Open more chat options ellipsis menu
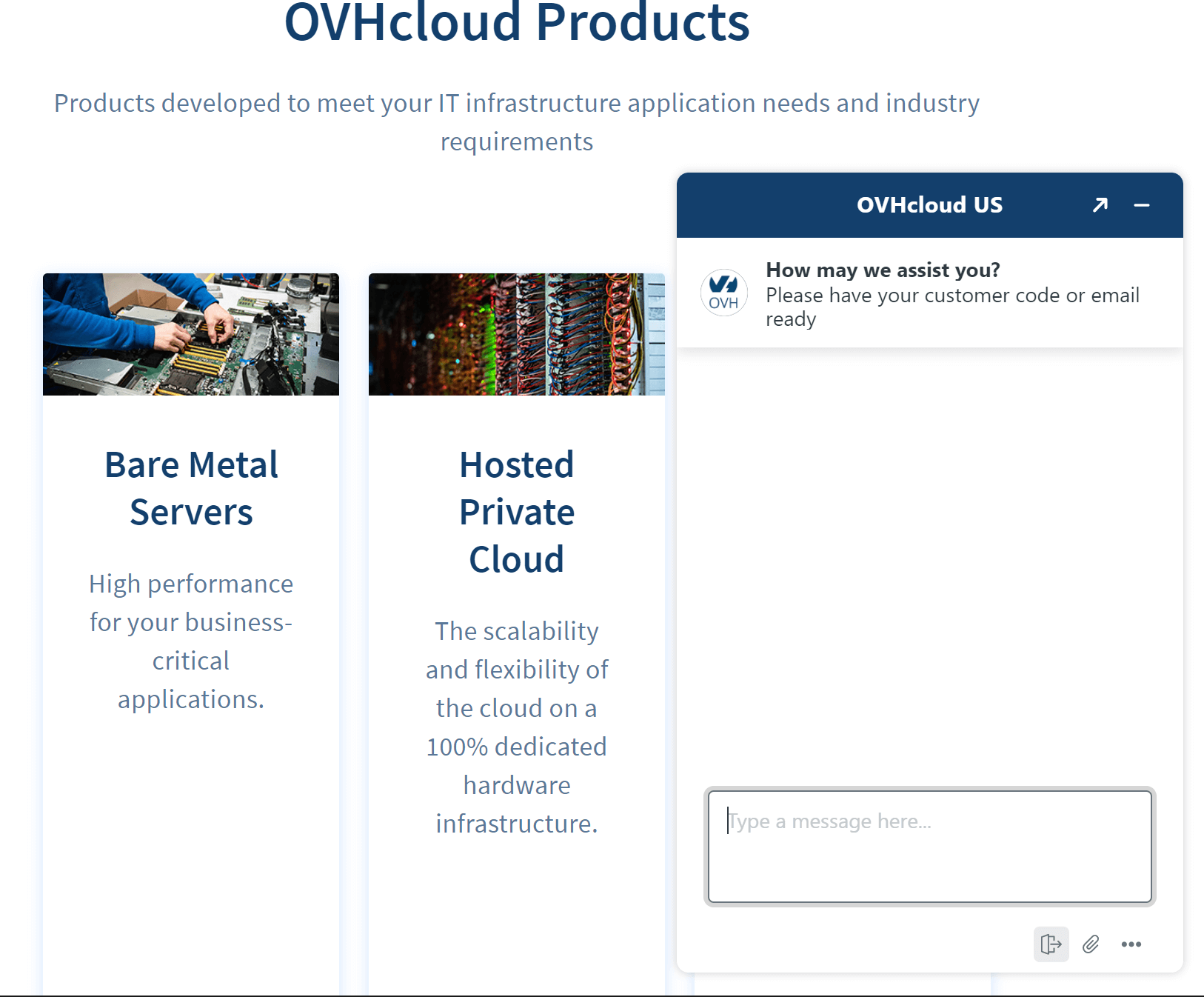1204x997 pixels. 1131,944
